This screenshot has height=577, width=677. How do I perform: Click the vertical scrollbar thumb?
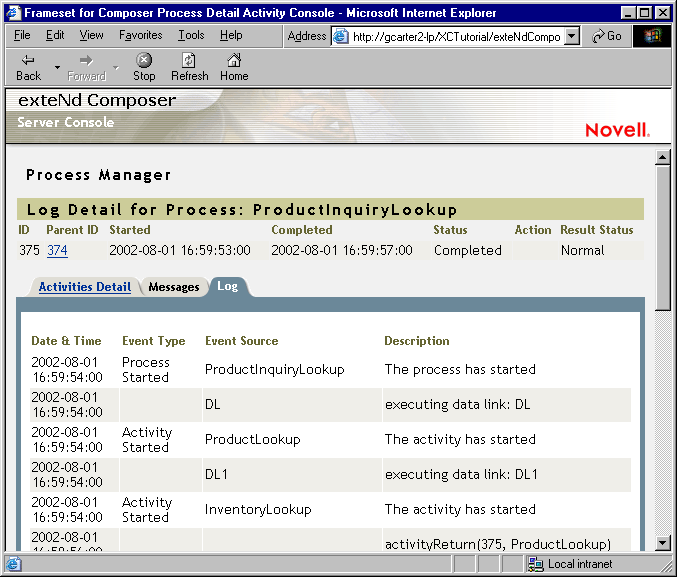coord(662,238)
